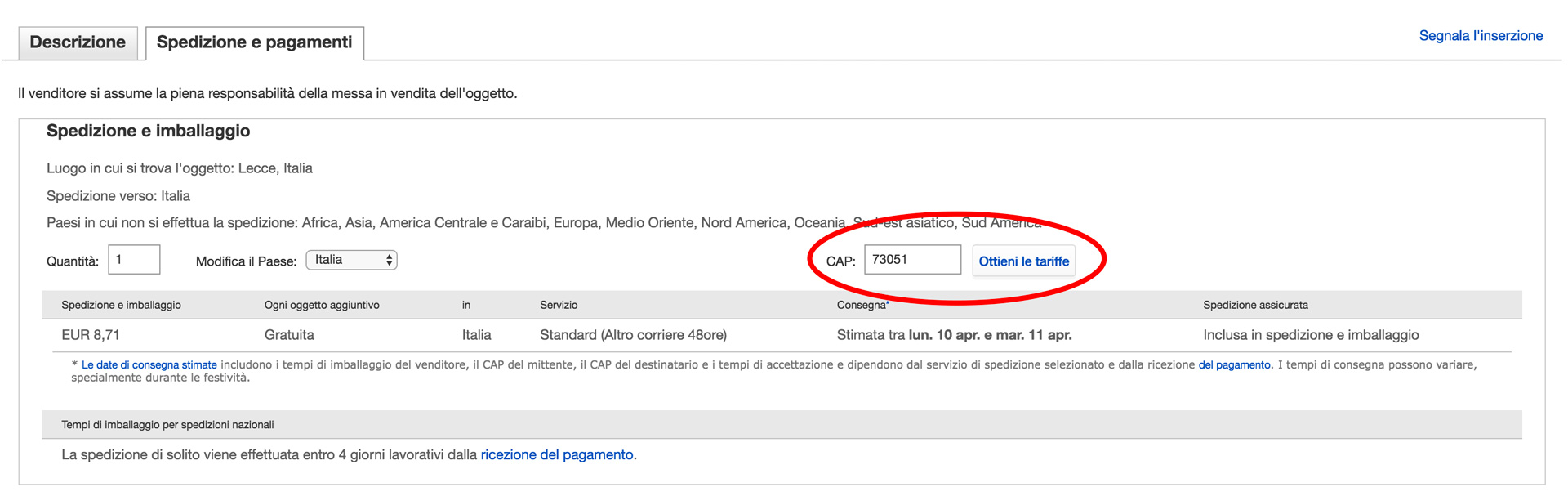1568x496 pixels.
Task: Click the EUR 8,71 shipping cost
Action: [91, 335]
